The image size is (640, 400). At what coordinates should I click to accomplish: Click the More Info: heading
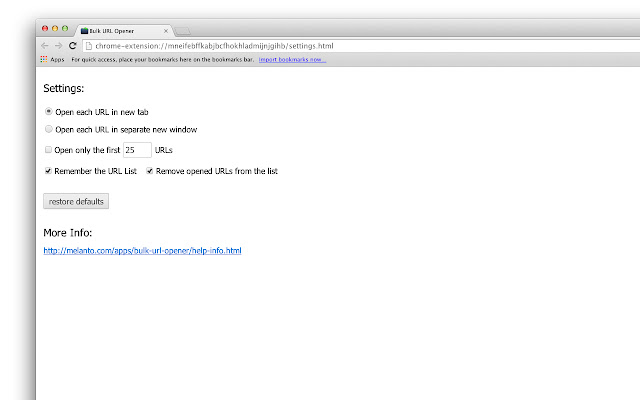(68, 233)
